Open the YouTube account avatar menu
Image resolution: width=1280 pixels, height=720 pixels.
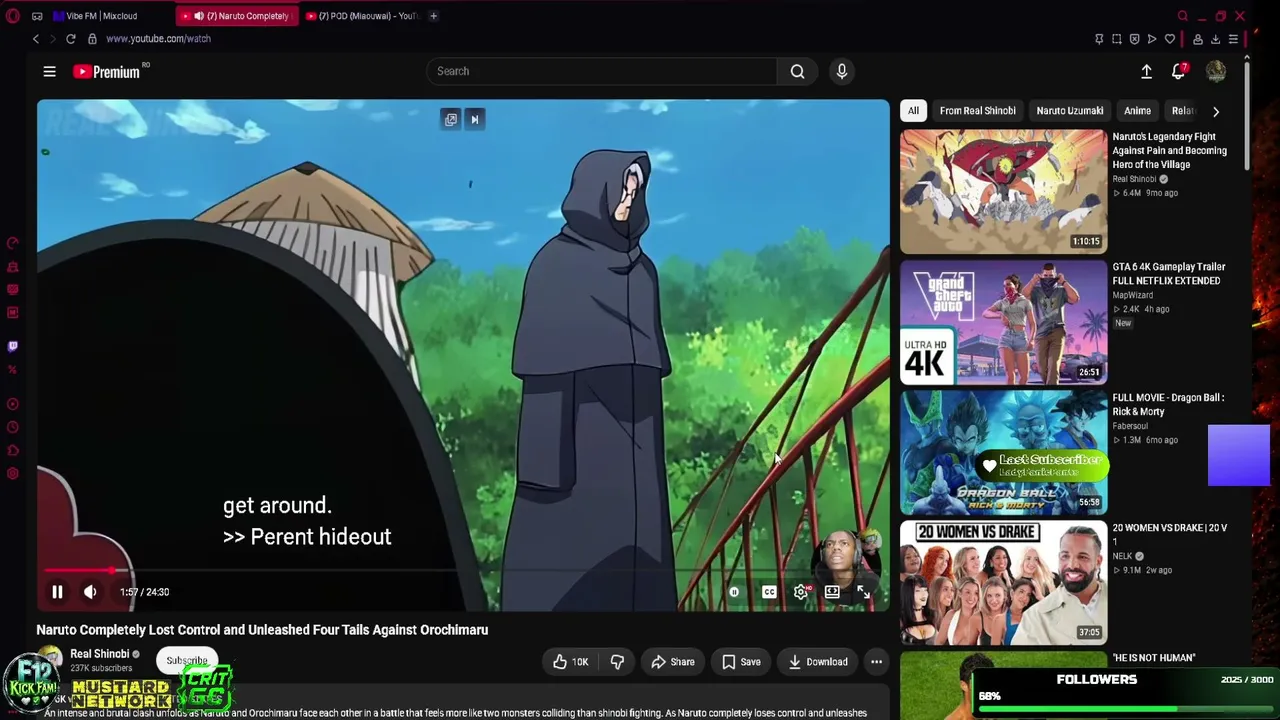(x=1216, y=71)
